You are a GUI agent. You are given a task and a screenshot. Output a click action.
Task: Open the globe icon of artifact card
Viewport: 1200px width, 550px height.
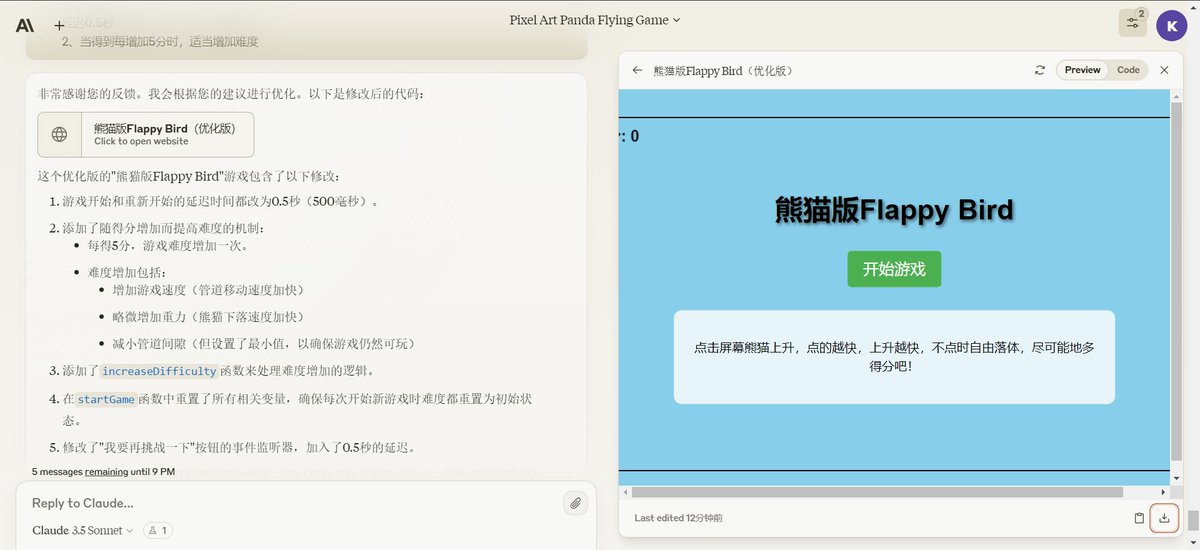[x=60, y=134]
